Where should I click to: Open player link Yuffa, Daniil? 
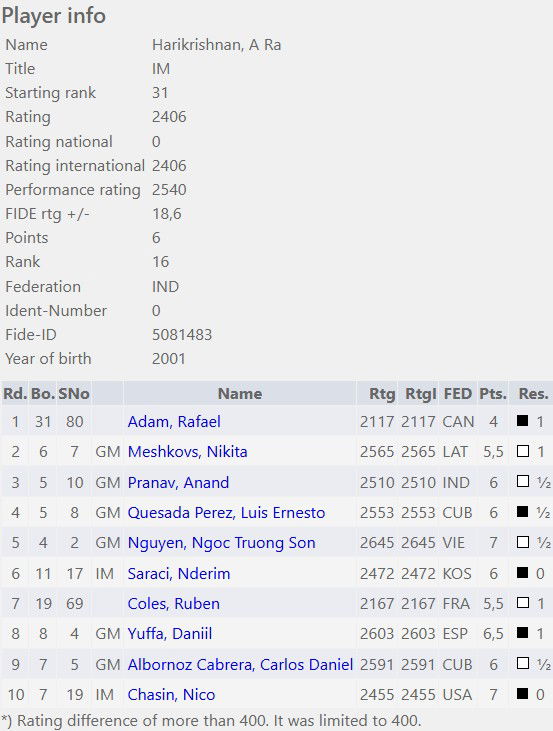170,634
